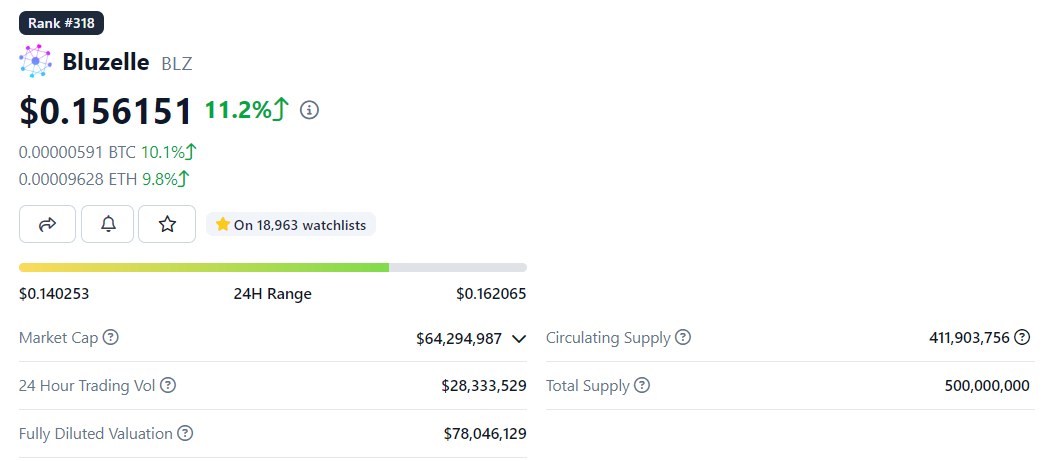Image resolution: width=1044 pixels, height=461 pixels.
Task: Click info icon beside 11.2% price change
Action: click(x=310, y=110)
